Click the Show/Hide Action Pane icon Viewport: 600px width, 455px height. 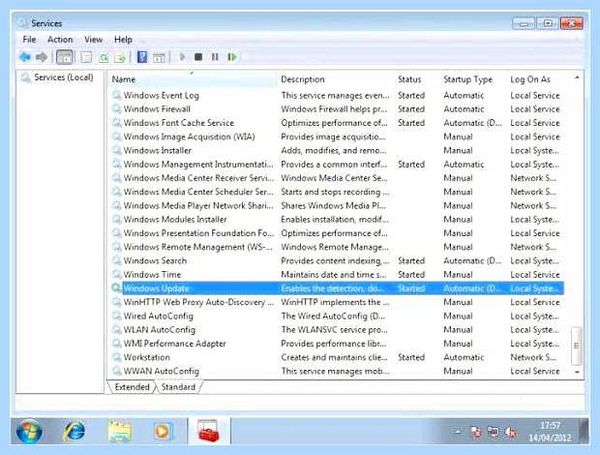(x=159, y=58)
